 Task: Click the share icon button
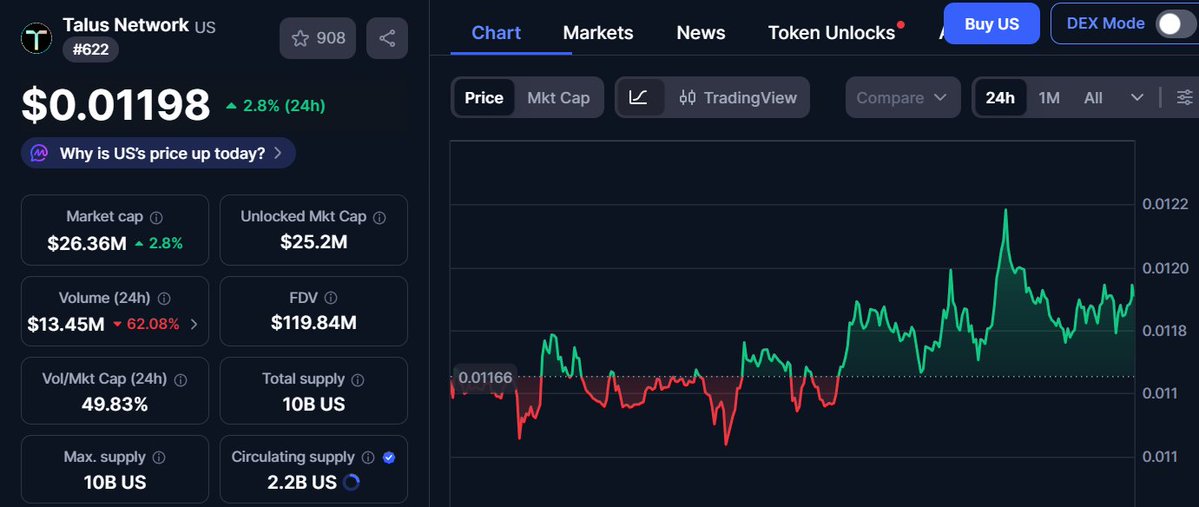tap(387, 38)
